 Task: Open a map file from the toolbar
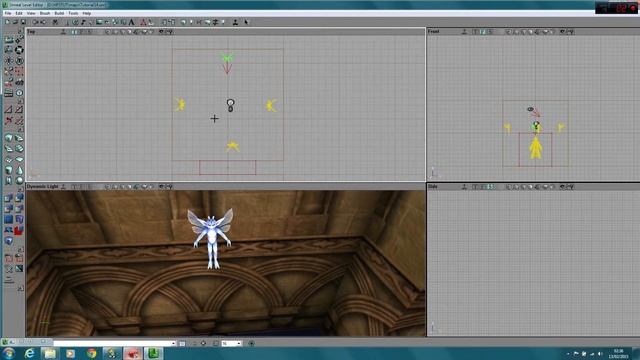[15, 22]
